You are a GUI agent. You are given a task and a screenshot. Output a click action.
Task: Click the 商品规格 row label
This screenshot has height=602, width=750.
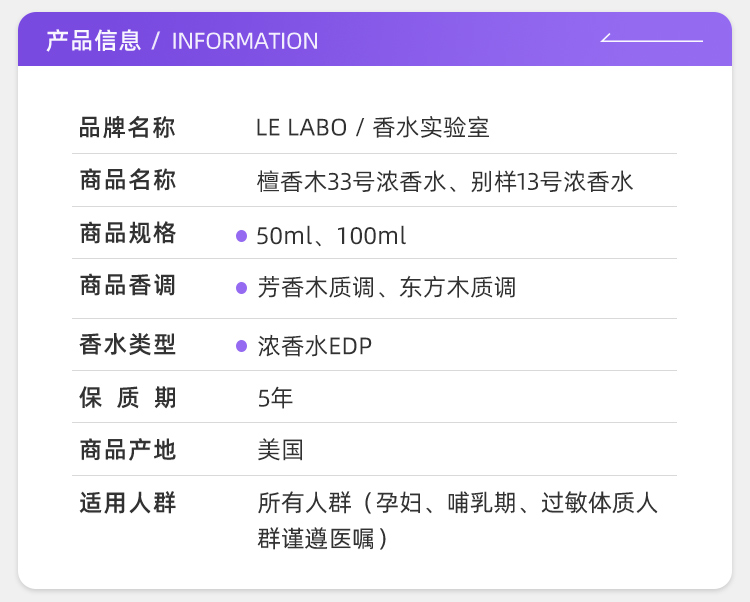click(x=127, y=234)
